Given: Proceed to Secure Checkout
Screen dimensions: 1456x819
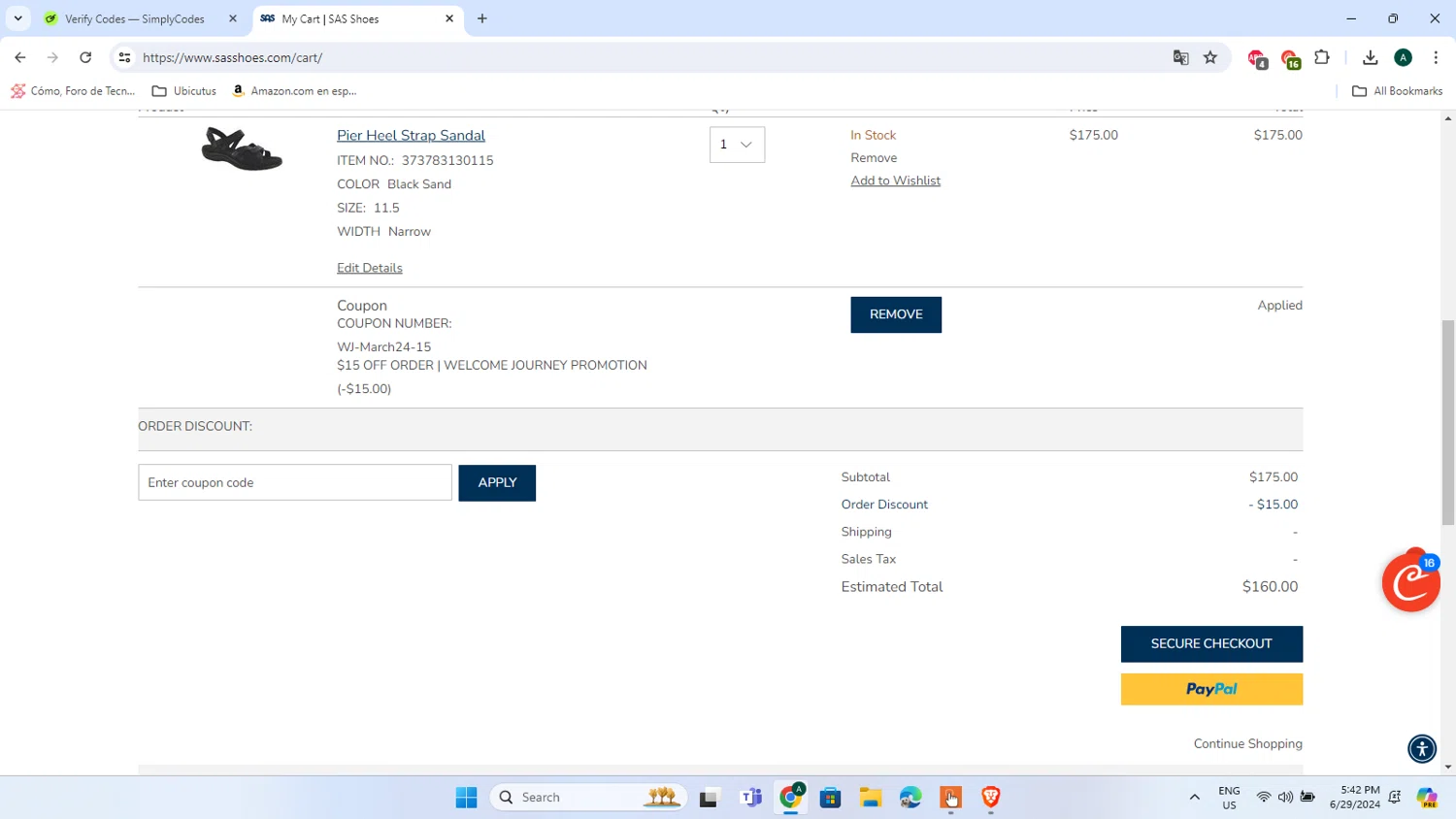Looking at the screenshot, I should (1211, 644).
